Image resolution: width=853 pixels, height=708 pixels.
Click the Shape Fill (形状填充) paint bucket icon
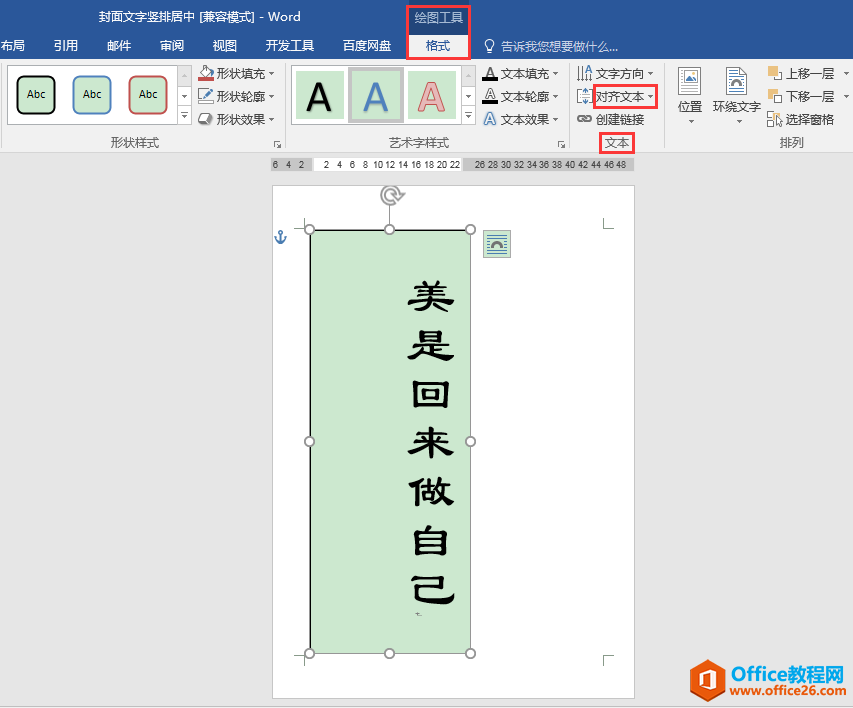[206, 73]
